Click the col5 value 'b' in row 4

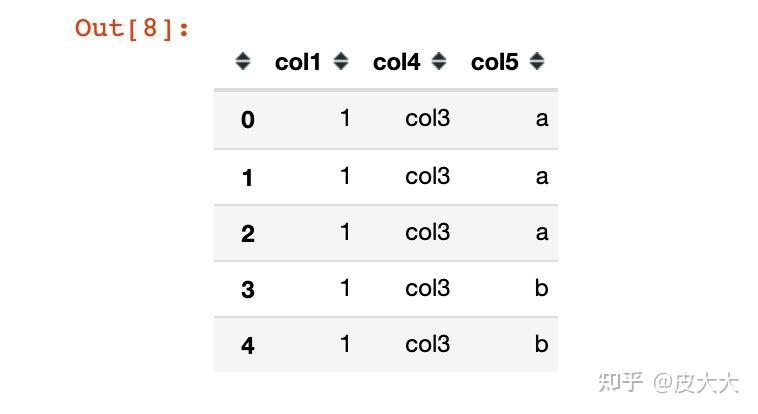coord(541,344)
